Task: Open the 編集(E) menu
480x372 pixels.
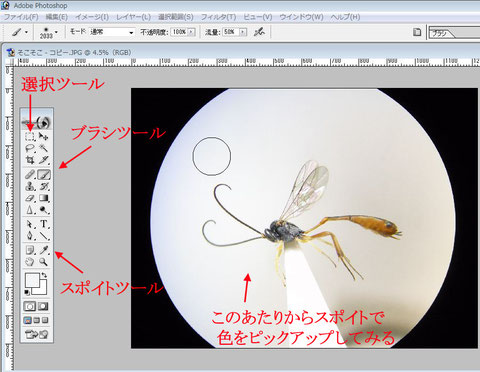Action: click(x=57, y=17)
